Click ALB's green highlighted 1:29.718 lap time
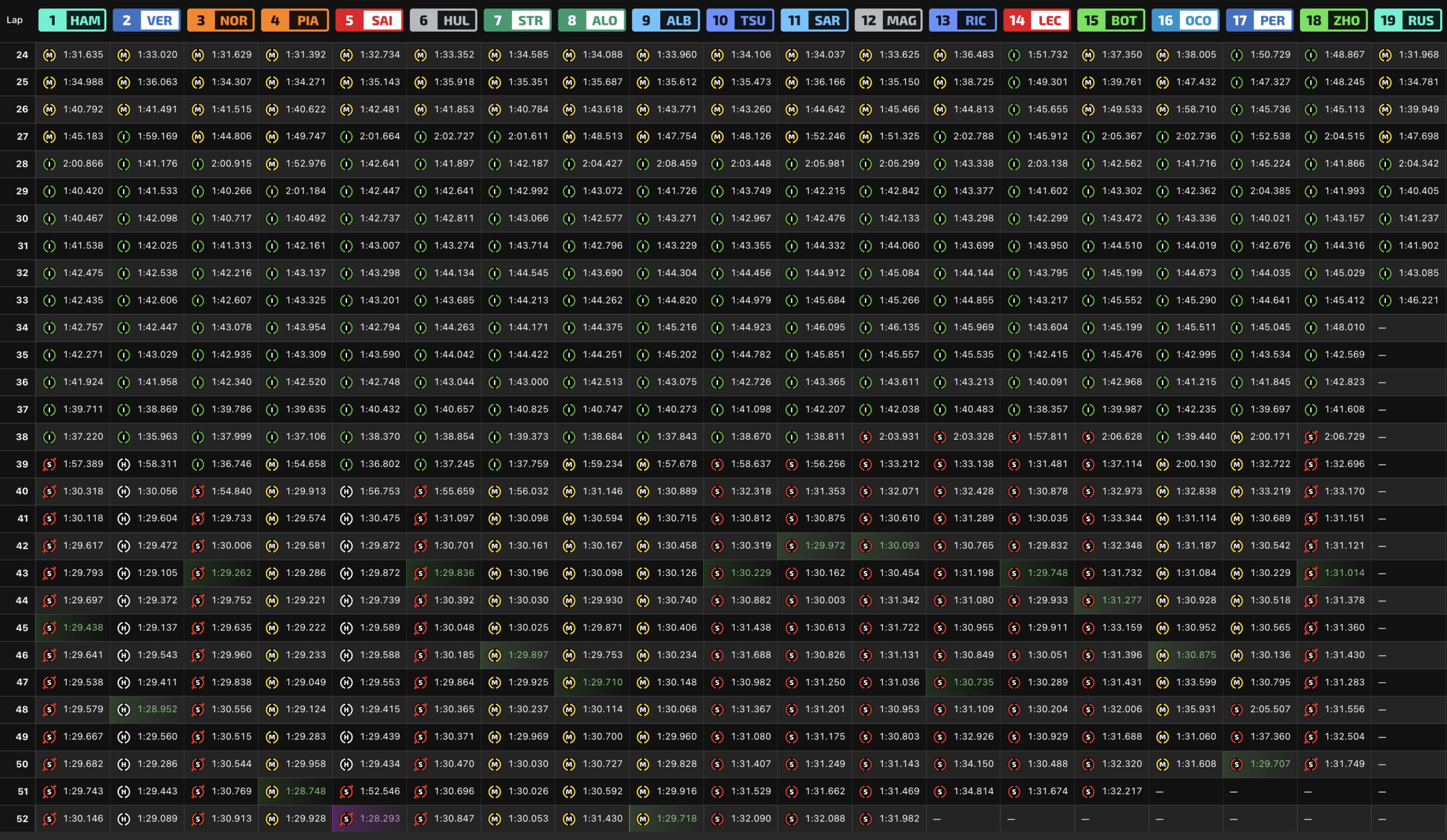Screen dimensions: 1447x840 coord(677,819)
